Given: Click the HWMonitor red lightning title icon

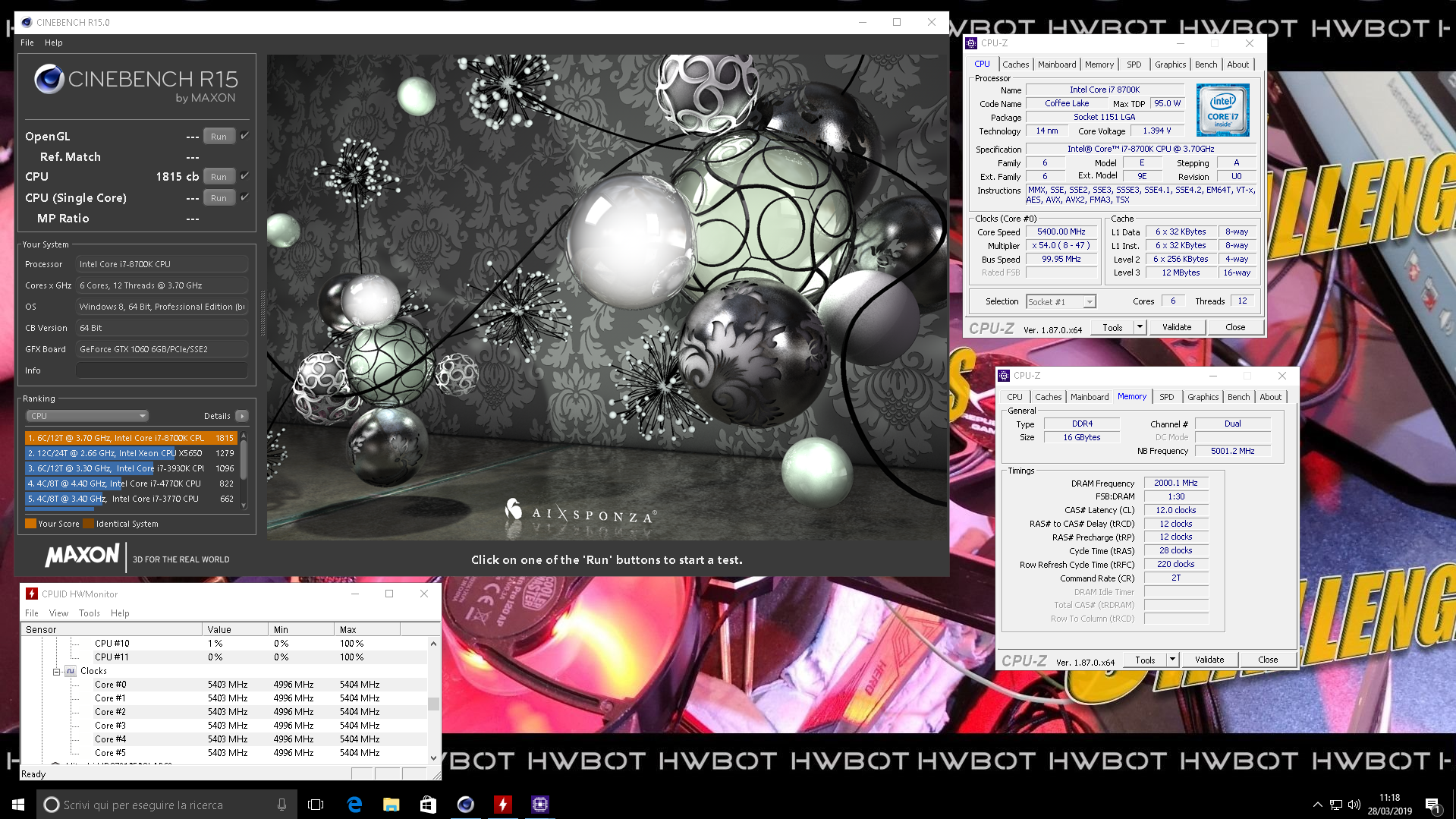Looking at the screenshot, I should click(x=31, y=594).
